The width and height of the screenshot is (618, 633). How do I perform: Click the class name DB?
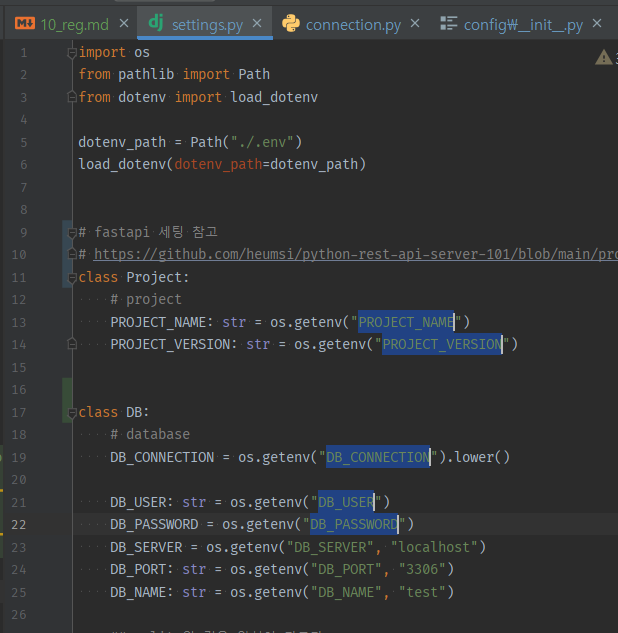[x=134, y=412]
